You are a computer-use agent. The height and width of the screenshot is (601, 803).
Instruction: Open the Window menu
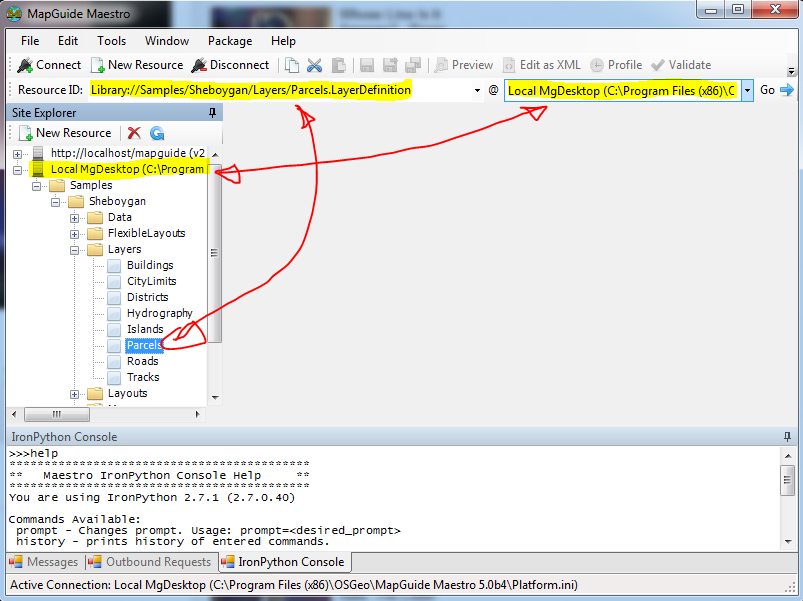tap(167, 41)
